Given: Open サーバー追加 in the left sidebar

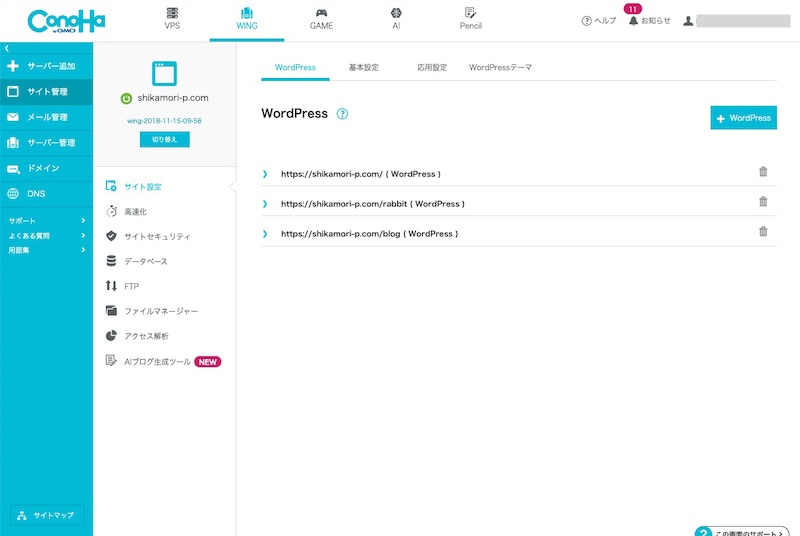Looking at the screenshot, I should (x=46, y=67).
